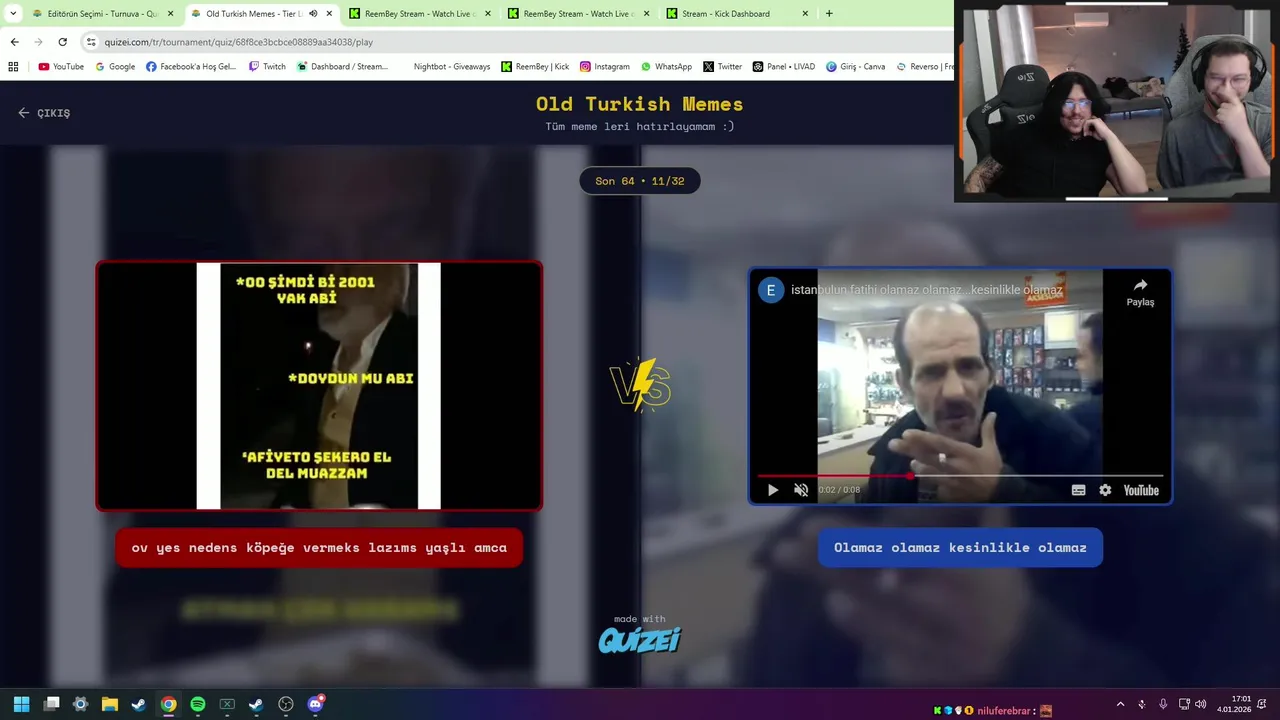Click the microphone tray icon
Image resolution: width=1280 pixels, height=720 pixels.
[1163, 704]
